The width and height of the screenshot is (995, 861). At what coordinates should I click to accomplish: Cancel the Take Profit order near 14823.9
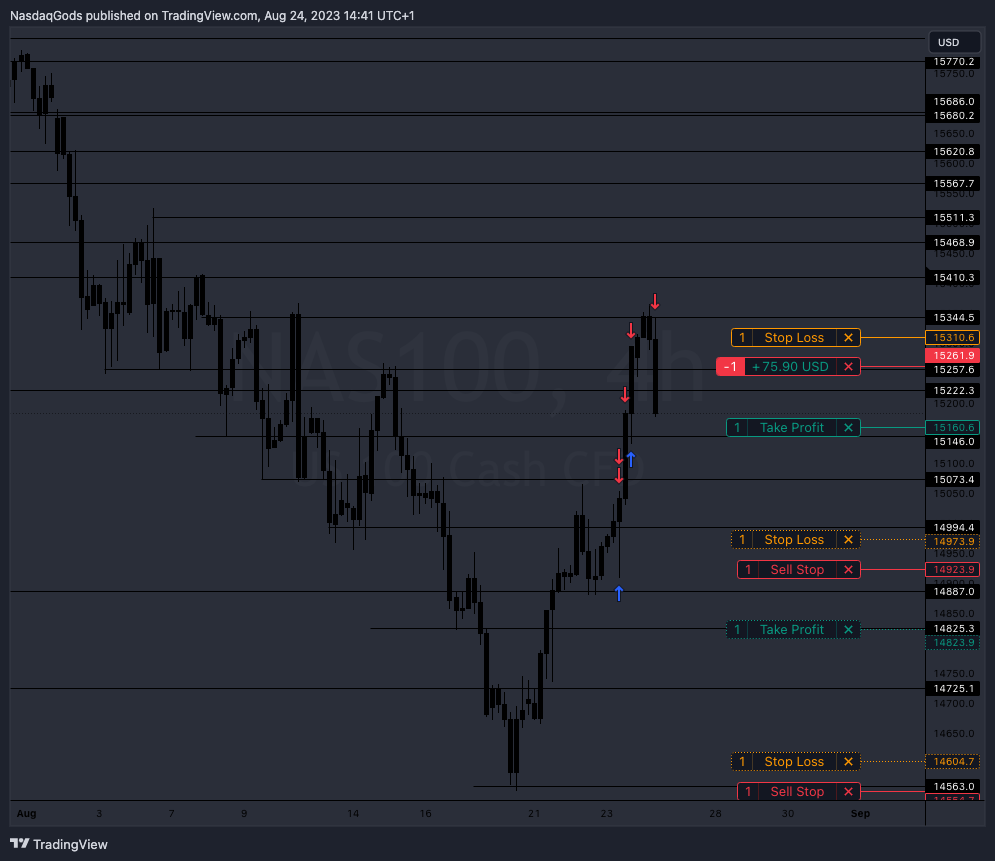(x=848, y=629)
